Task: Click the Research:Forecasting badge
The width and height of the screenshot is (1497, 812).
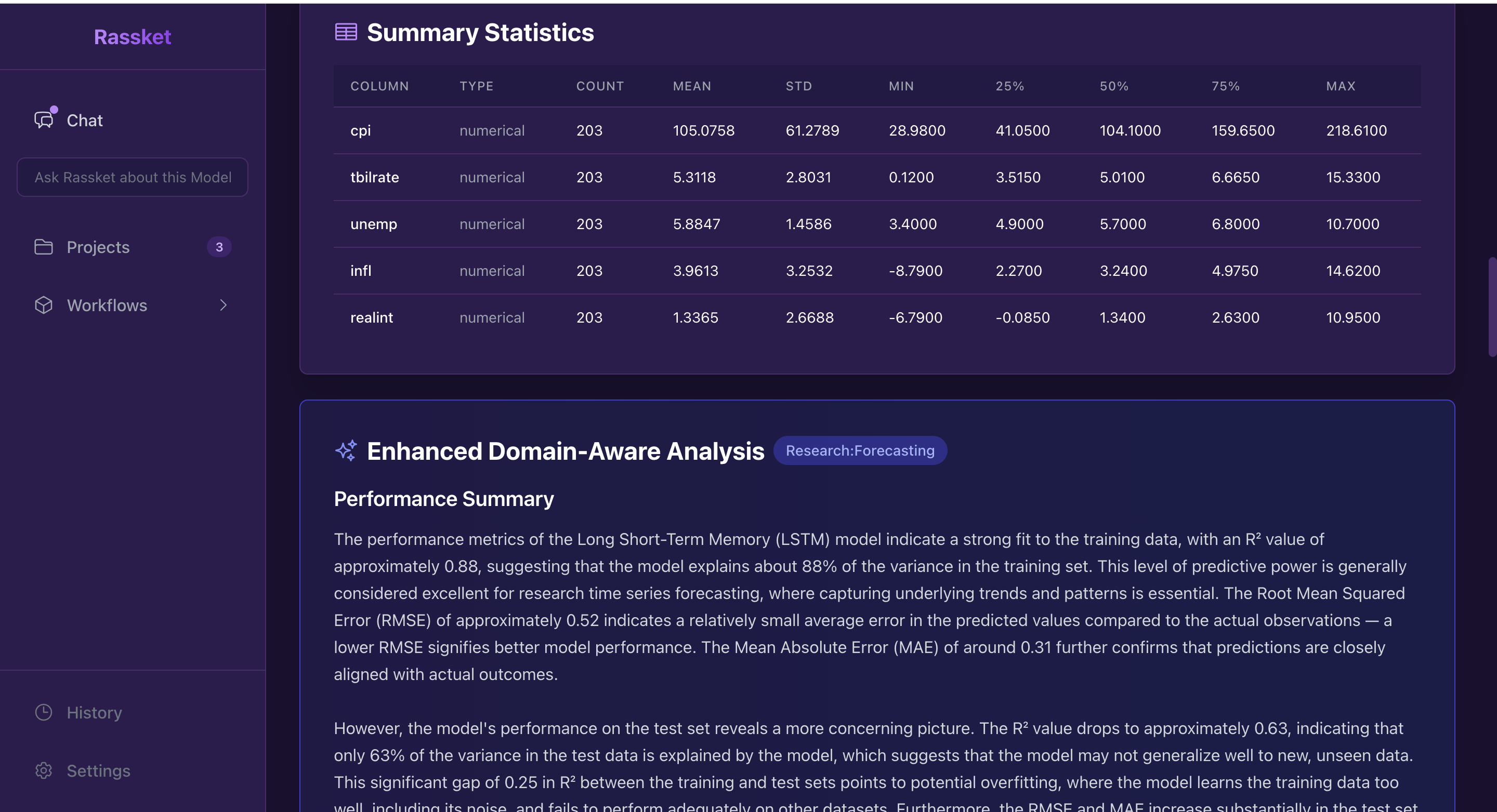Action: [860, 450]
